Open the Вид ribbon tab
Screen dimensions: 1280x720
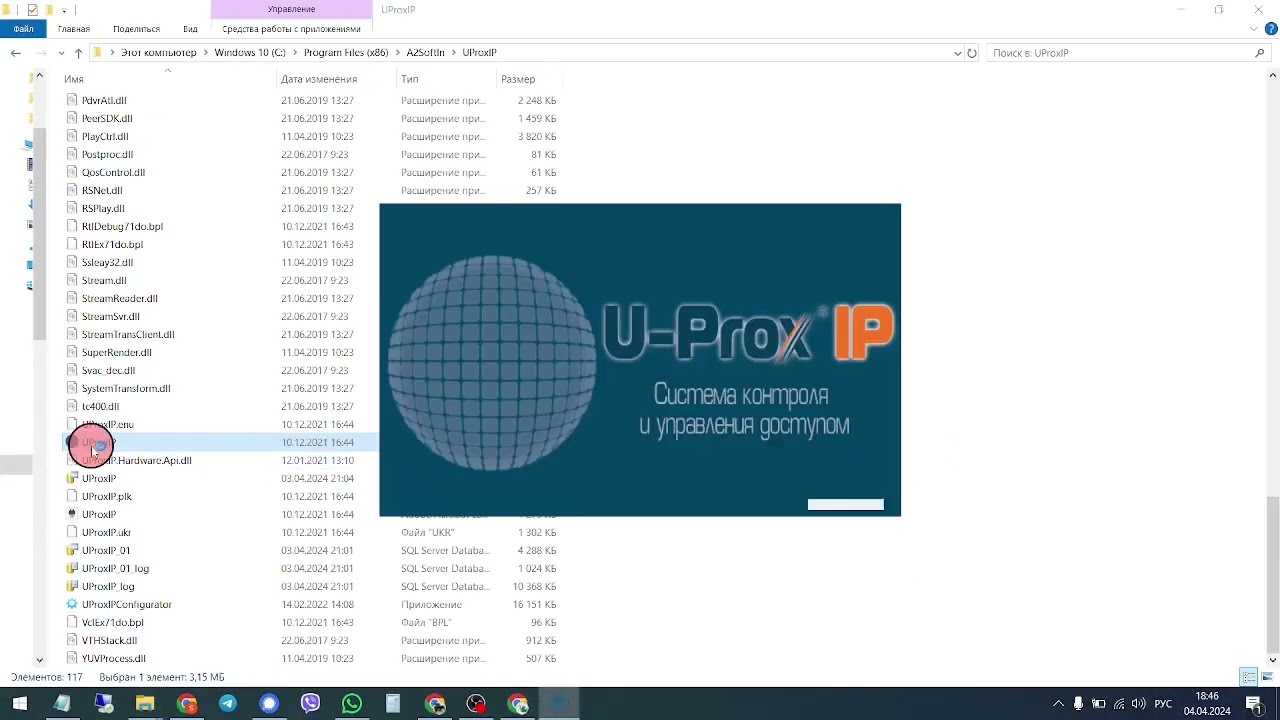click(190, 29)
